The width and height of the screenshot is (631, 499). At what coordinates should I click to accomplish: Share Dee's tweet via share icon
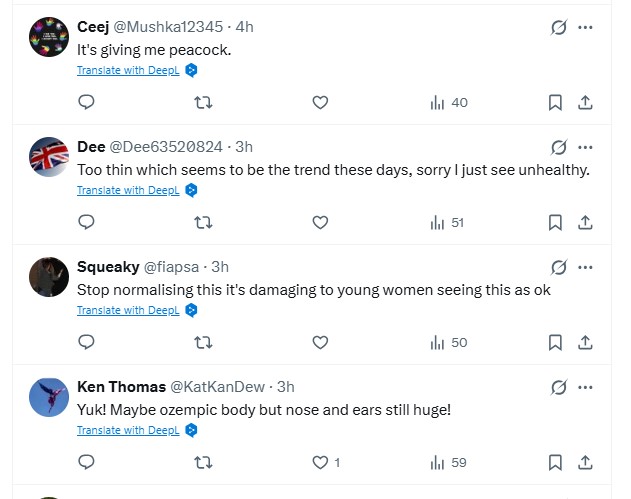586,222
